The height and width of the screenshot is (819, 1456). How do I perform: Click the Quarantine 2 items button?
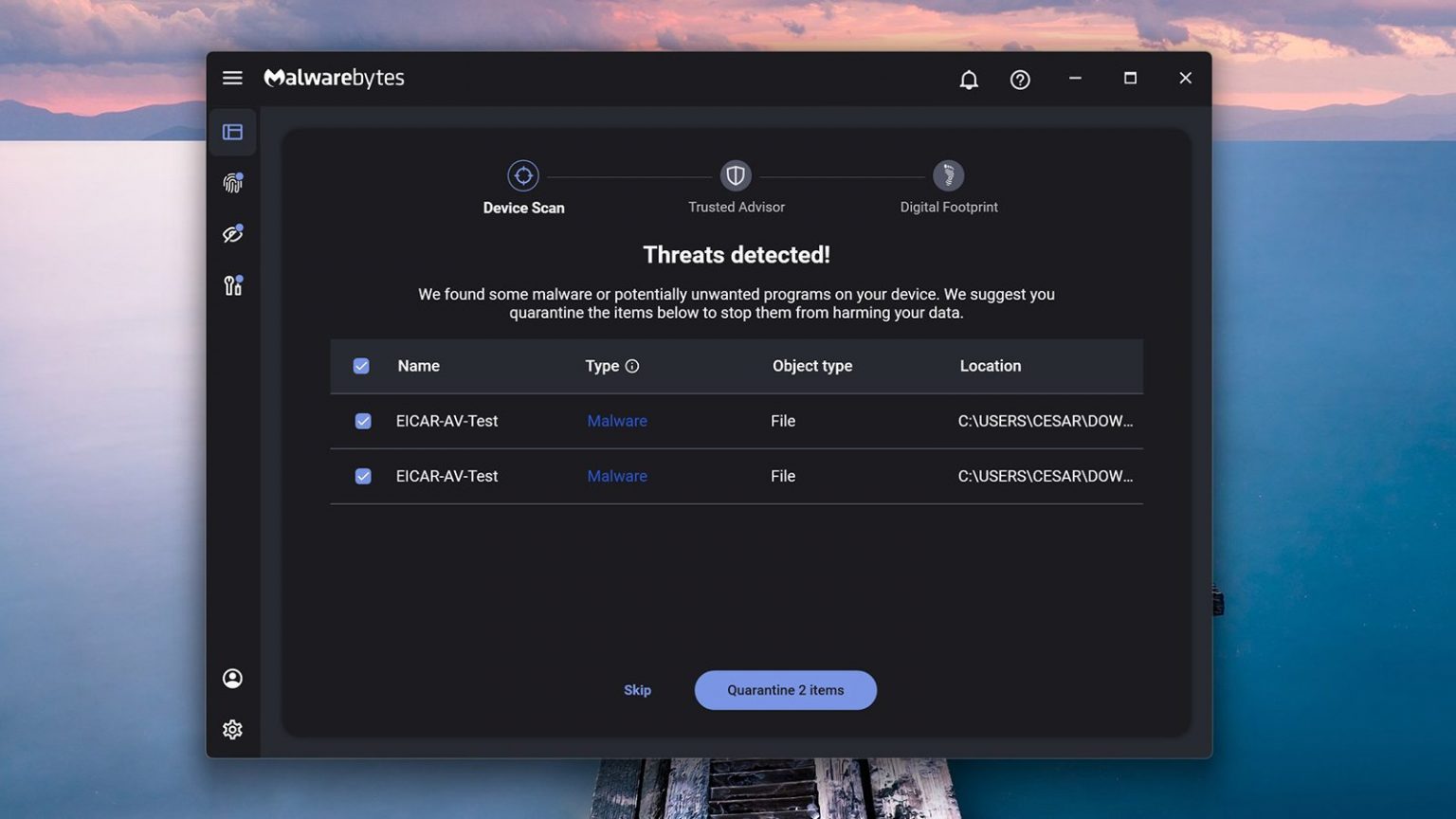pos(785,690)
